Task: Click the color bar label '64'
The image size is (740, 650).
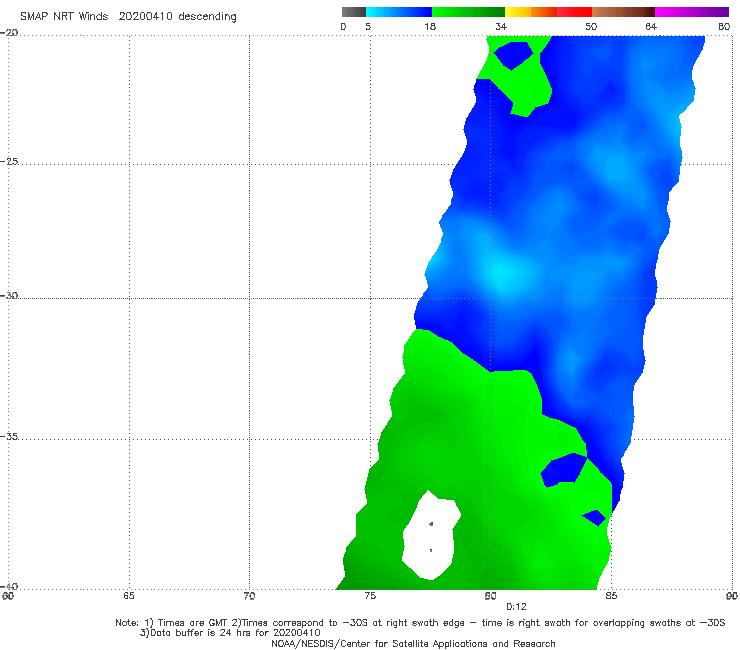Action: (x=651, y=26)
